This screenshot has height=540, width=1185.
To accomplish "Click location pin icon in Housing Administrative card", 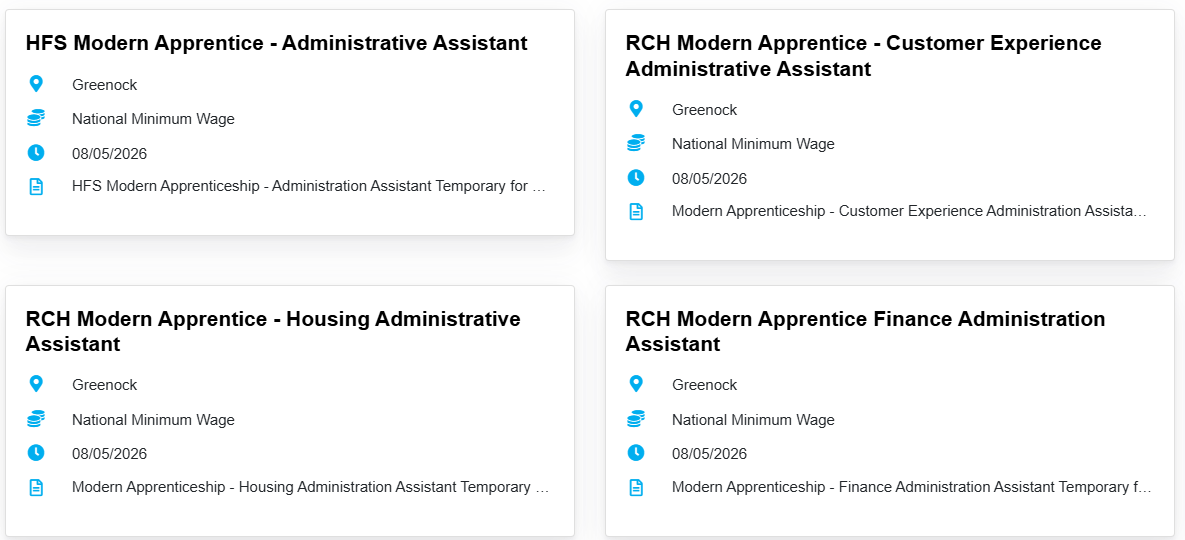I will pyautogui.click(x=36, y=384).
